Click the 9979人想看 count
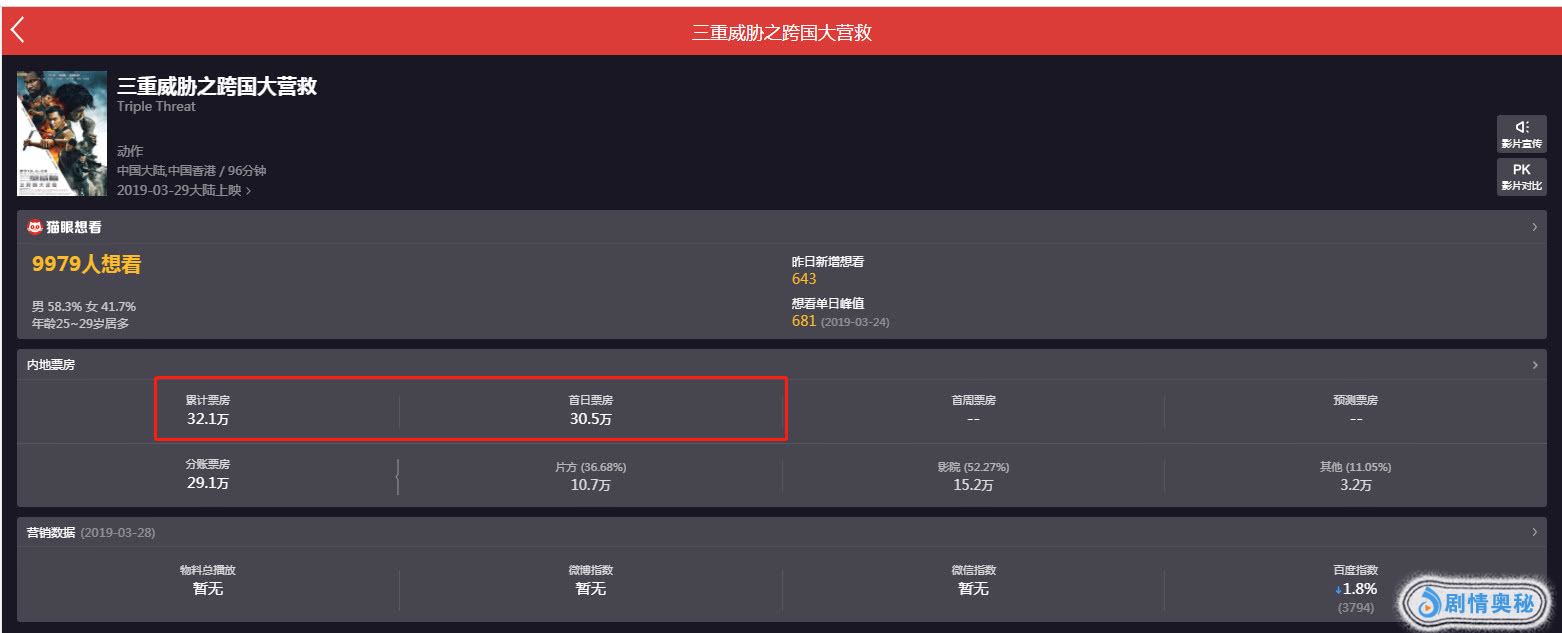Viewport: 1562px width, 633px height. click(x=87, y=265)
